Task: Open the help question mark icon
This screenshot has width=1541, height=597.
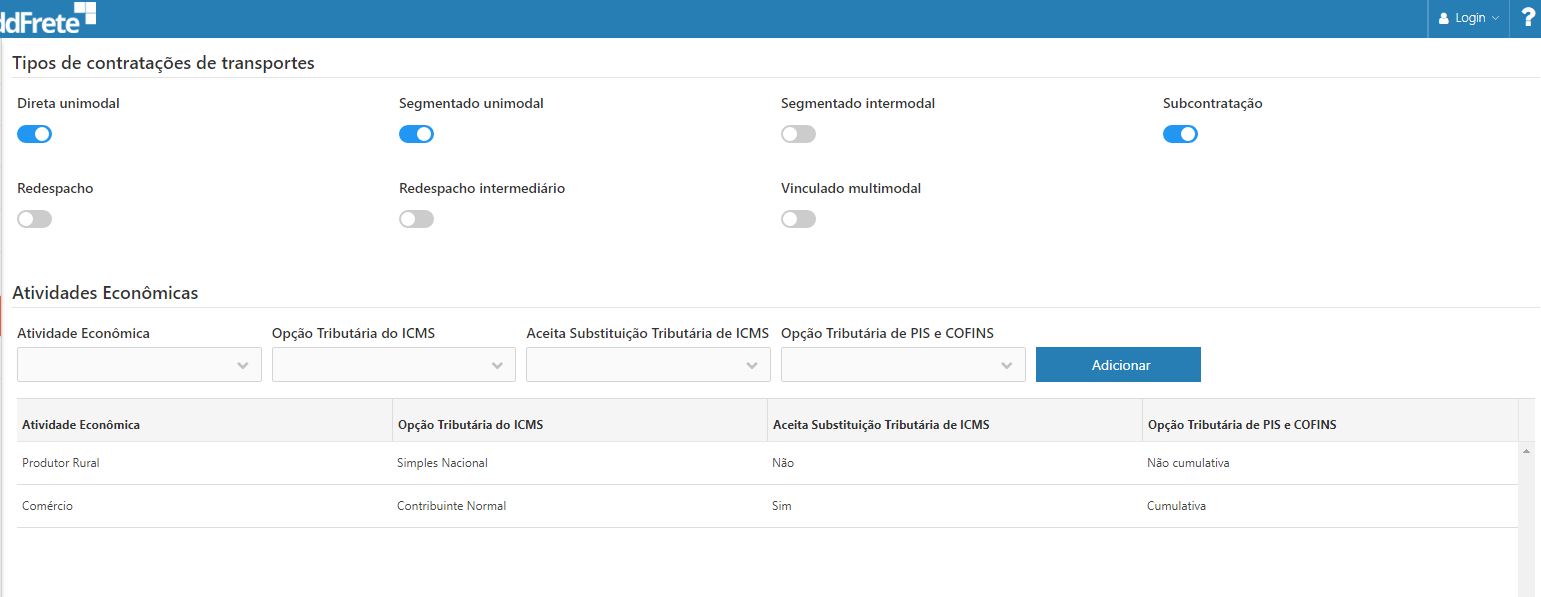Action: (x=1527, y=17)
